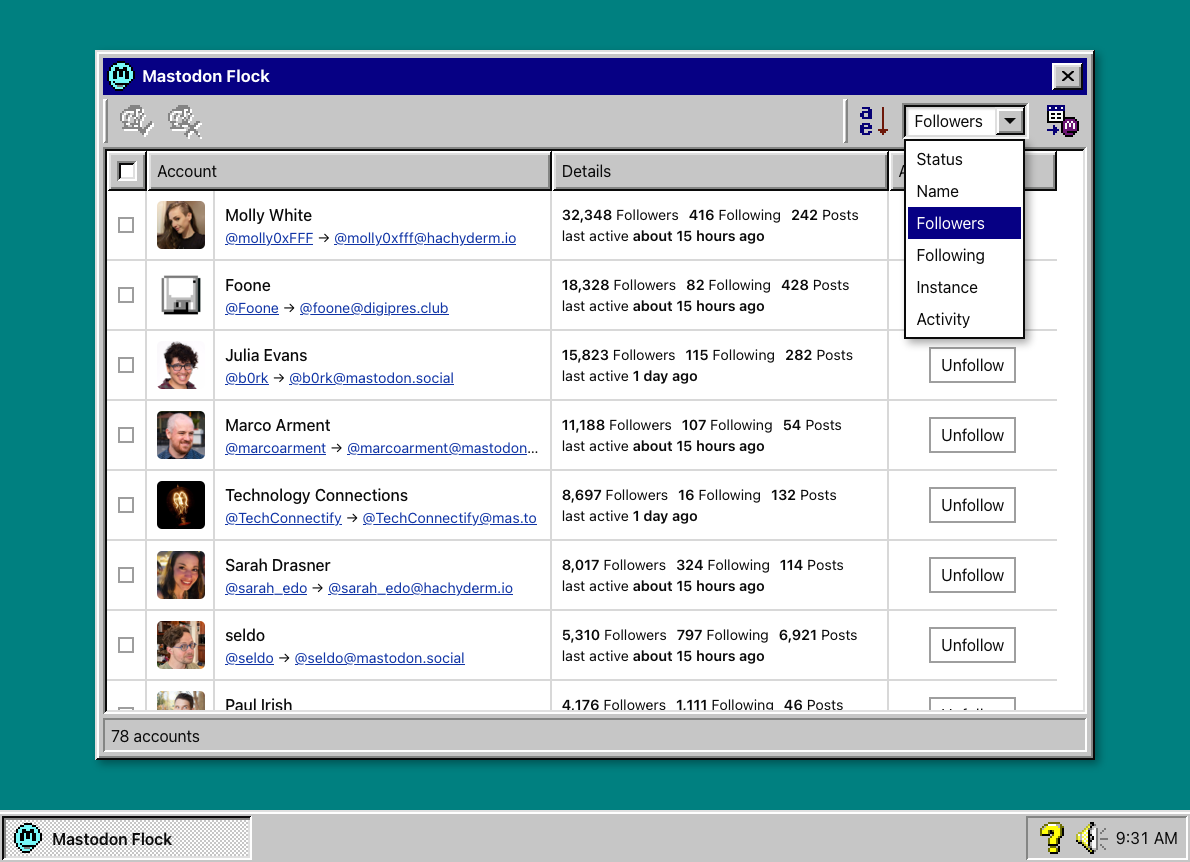Open the help question mark tray icon

point(1051,838)
